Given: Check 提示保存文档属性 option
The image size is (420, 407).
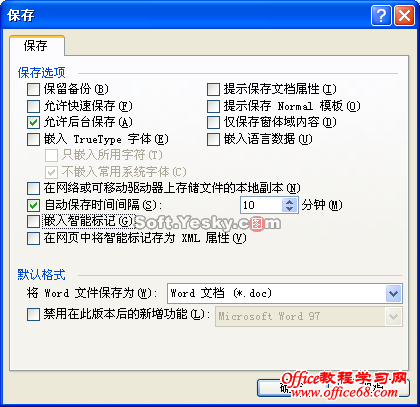Looking at the screenshot, I should point(213,89).
